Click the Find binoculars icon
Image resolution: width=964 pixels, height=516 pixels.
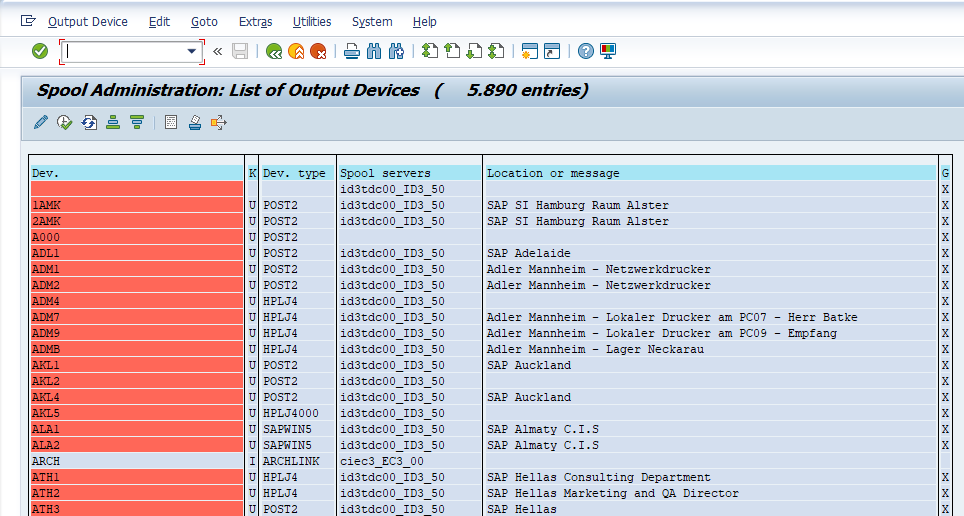[374, 51]
